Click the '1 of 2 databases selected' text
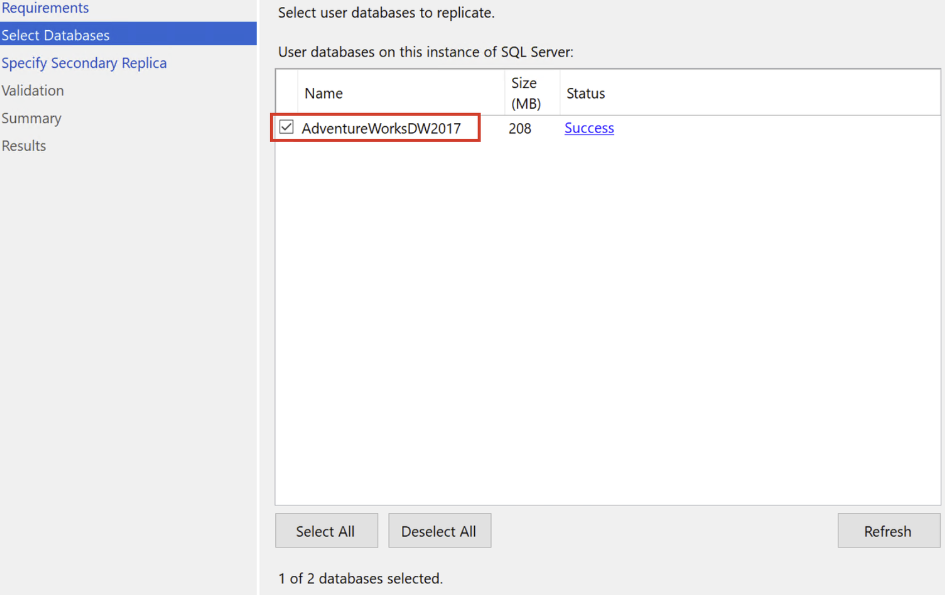This screenshot has height=595, width=945. point(360,578)
